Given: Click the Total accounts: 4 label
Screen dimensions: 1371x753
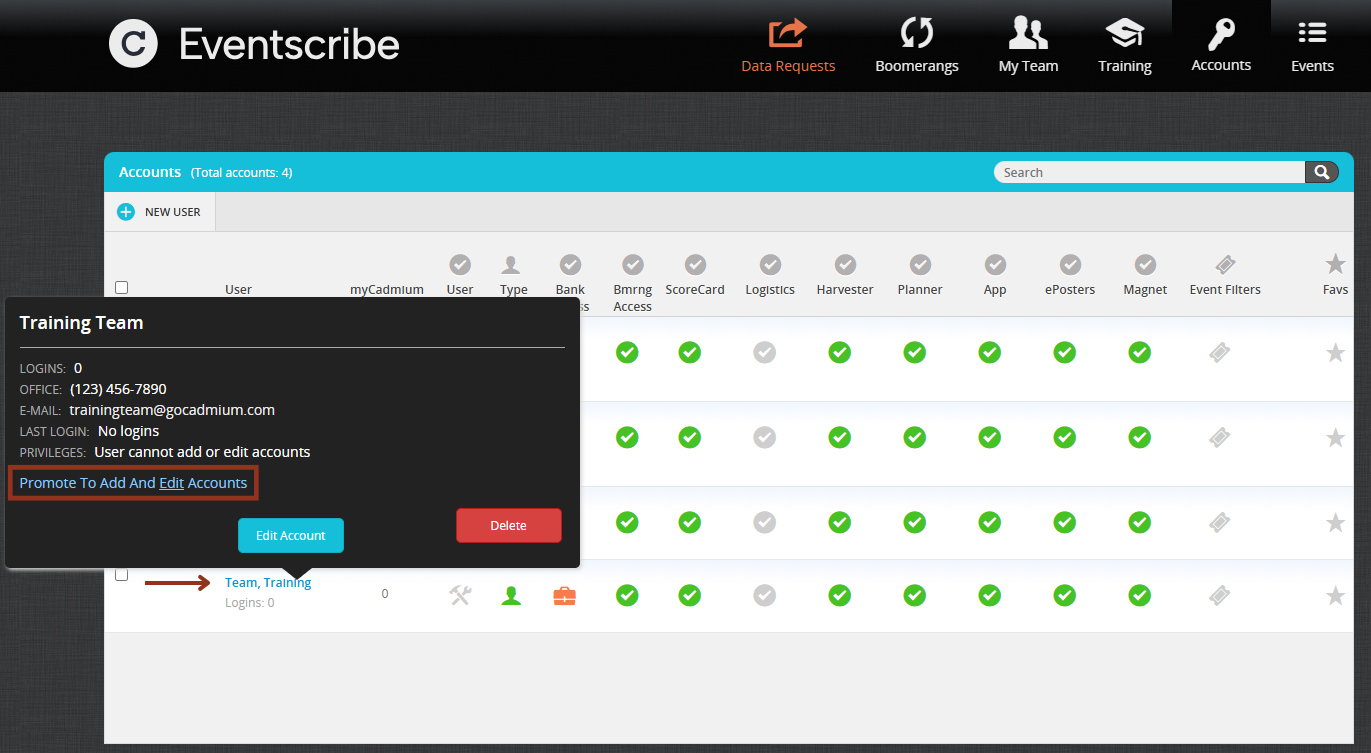Looking at the screenshot, I should point(241,173).
